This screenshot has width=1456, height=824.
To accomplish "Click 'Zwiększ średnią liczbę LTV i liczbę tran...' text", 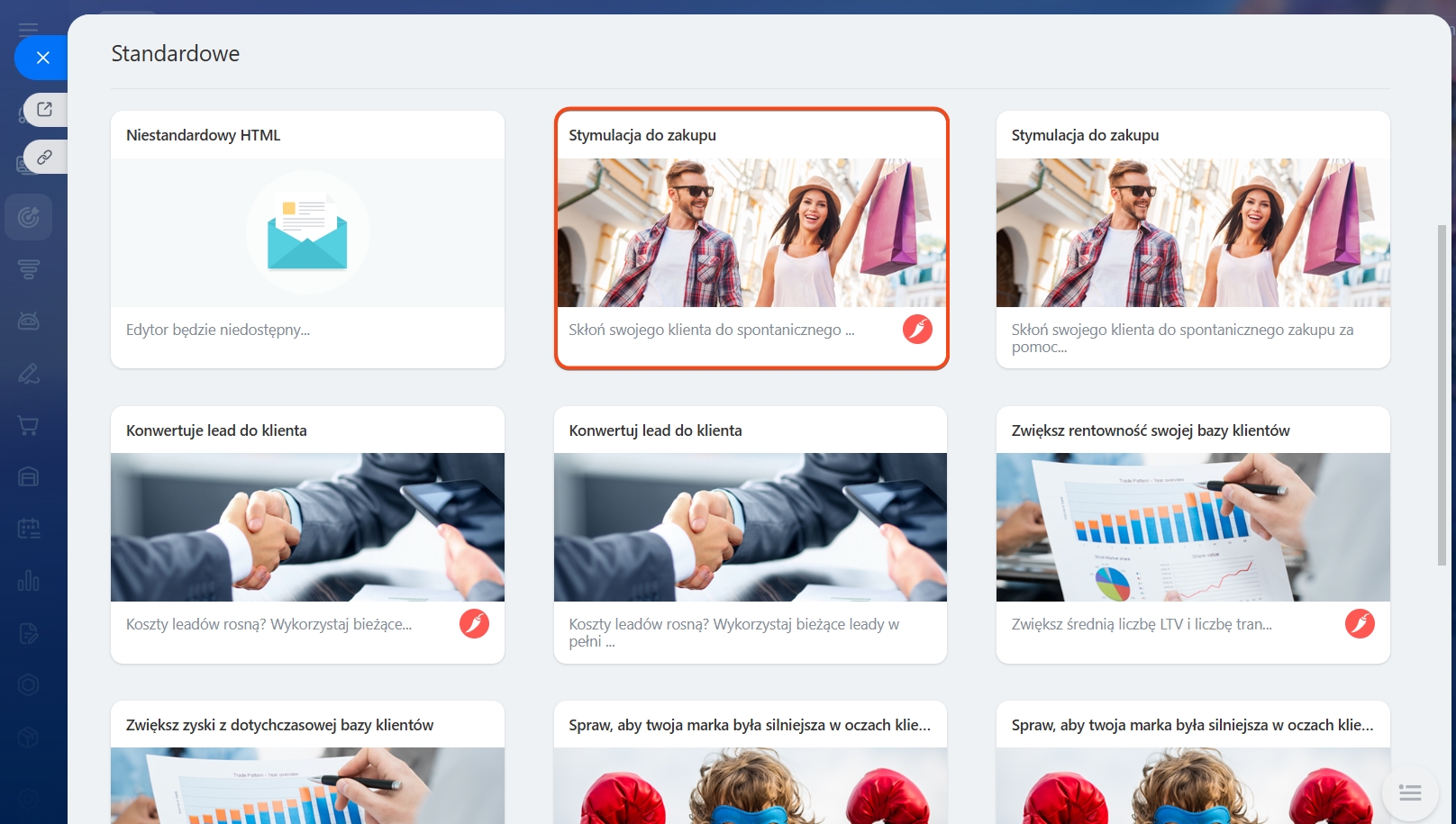I will 1142,624.
